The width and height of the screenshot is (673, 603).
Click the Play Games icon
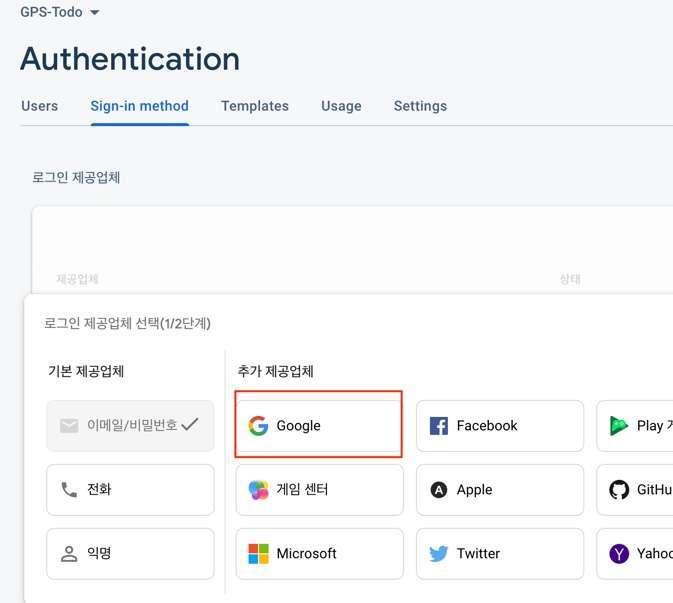[619, 426]
